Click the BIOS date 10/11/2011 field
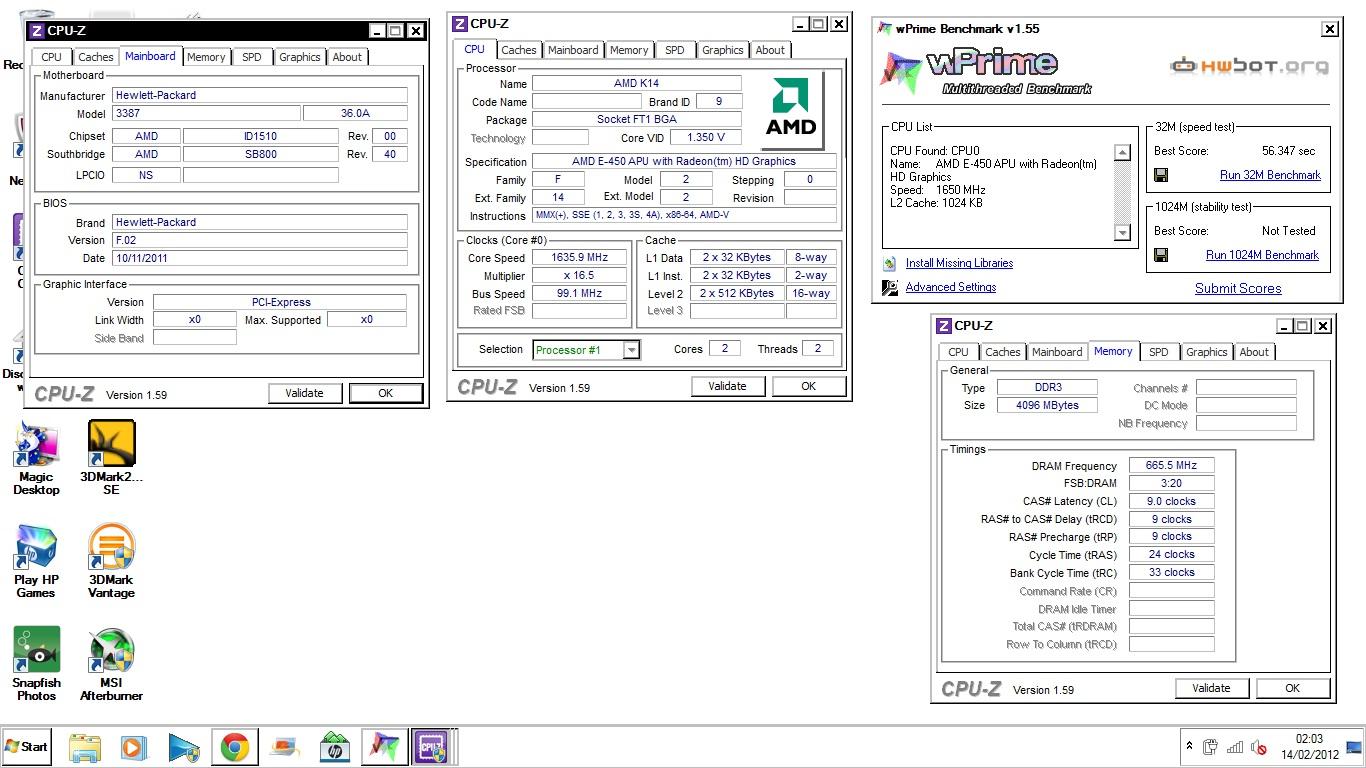Image resolution: width=1366 pixels, height=768 pixels. [x=260, y=258]
